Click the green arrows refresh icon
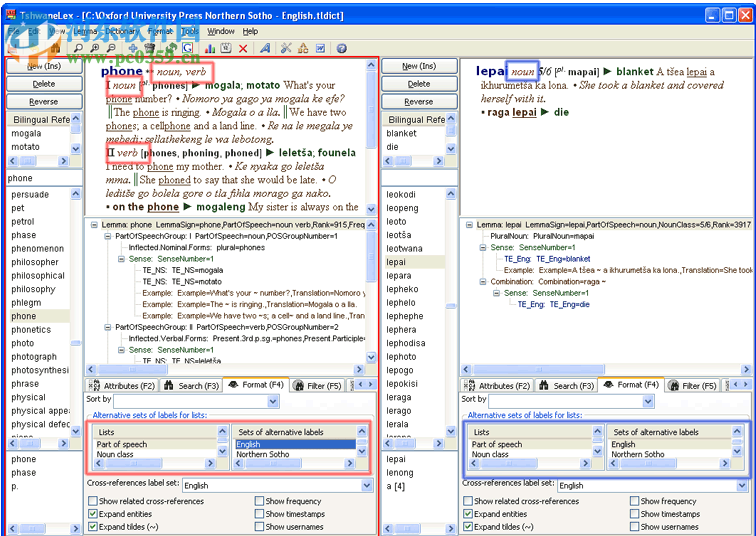Image resolution: width=756 pixels, height=536 pixels. [x=171, y=48]
